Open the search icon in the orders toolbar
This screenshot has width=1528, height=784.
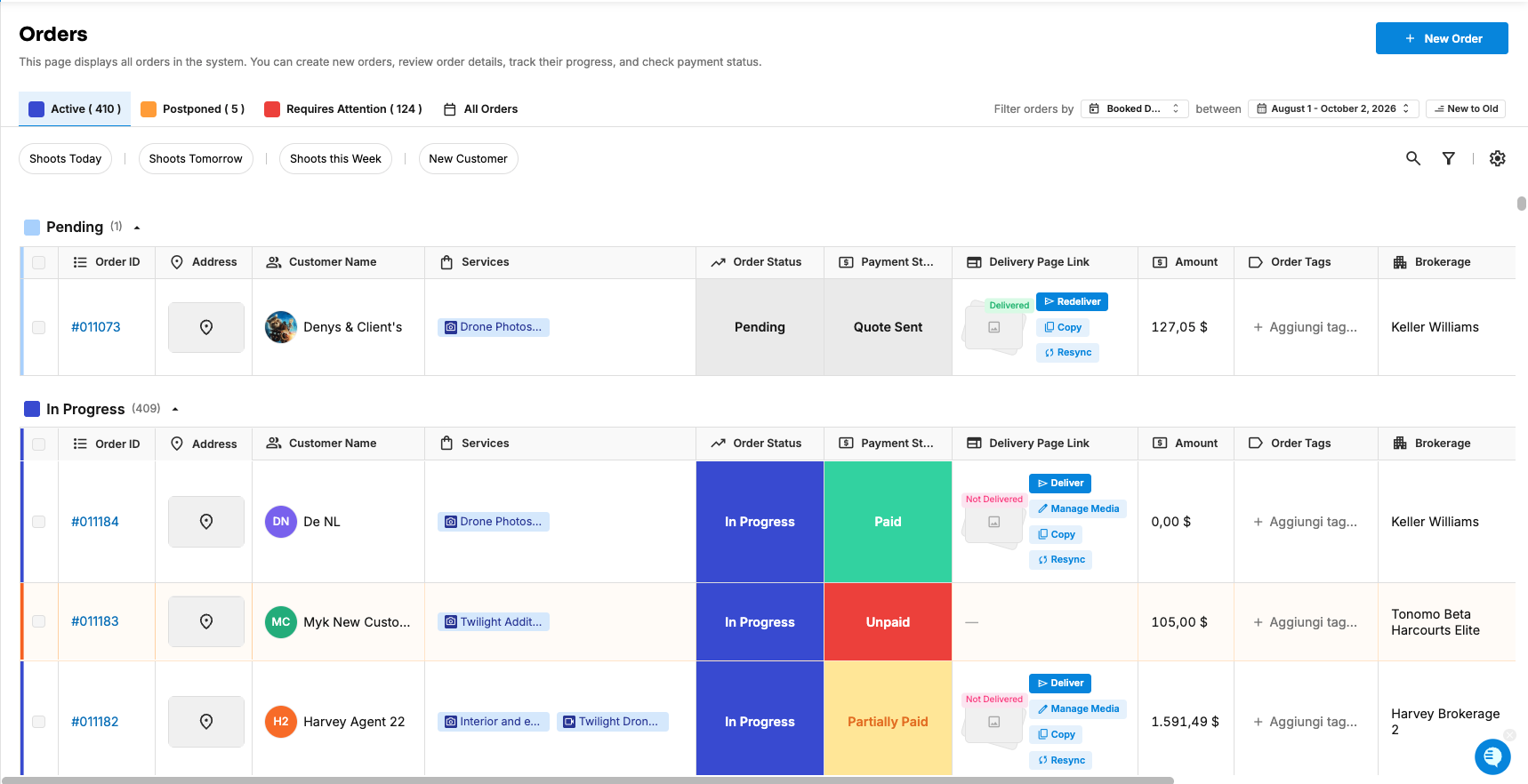(x=1412, y=158)
